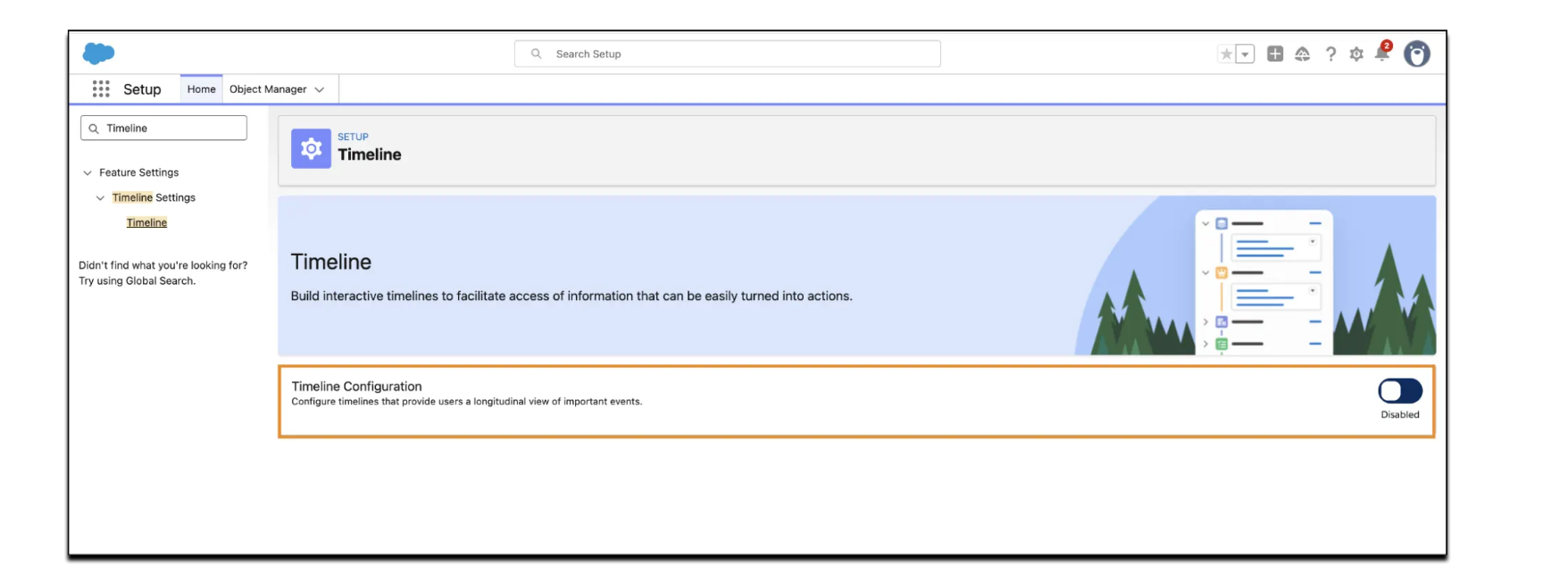Open the favorites list dropdown arrow
Screen dimensions: 1568x576
(1245, 54)
